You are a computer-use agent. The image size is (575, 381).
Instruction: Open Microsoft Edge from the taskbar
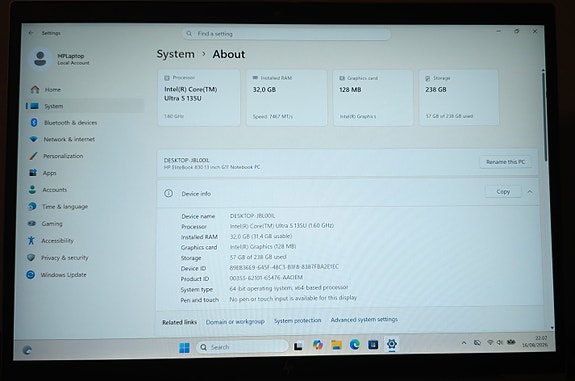(x=355, y=344)
